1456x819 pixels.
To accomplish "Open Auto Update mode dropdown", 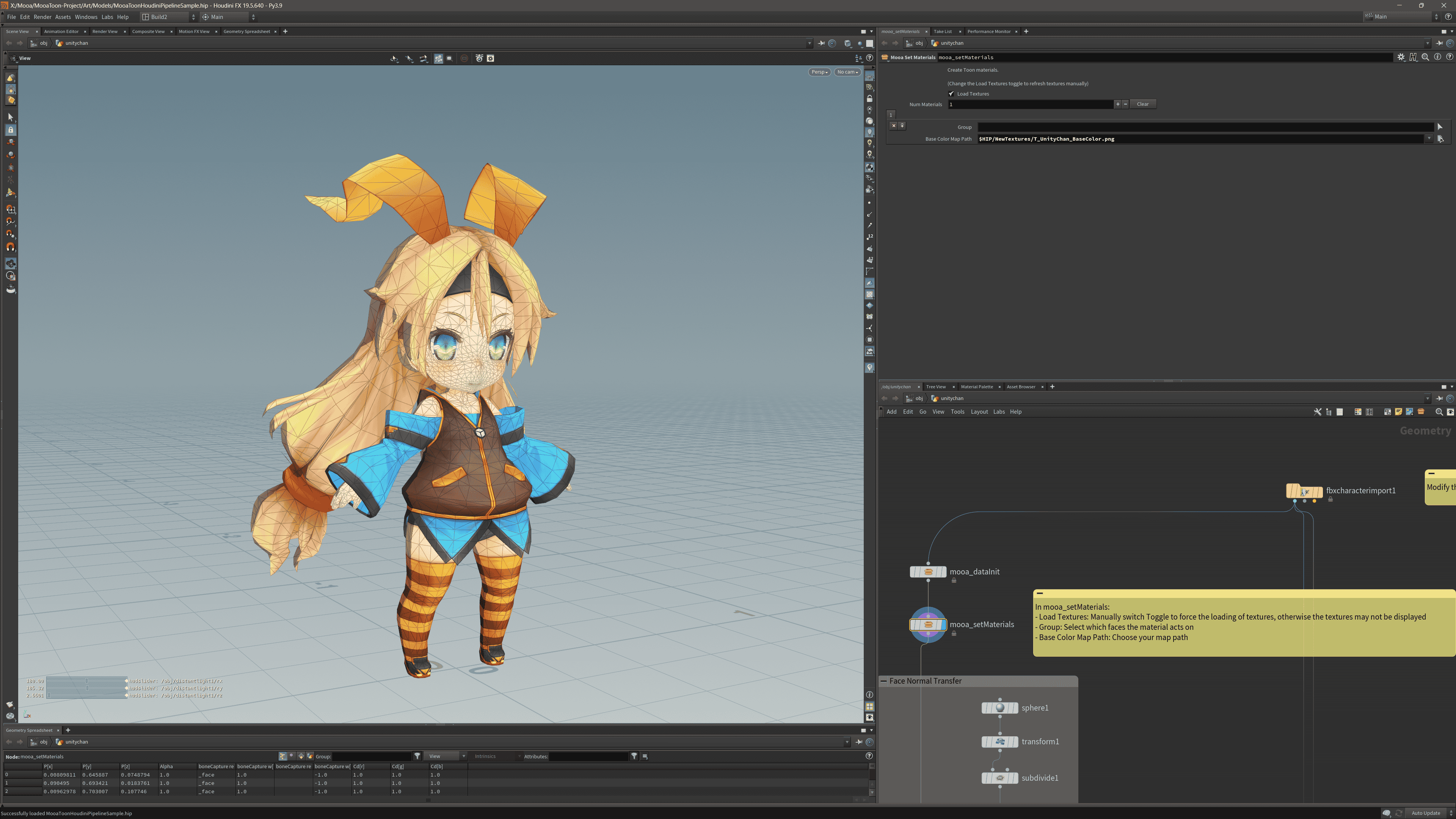I will point(1430,813).
